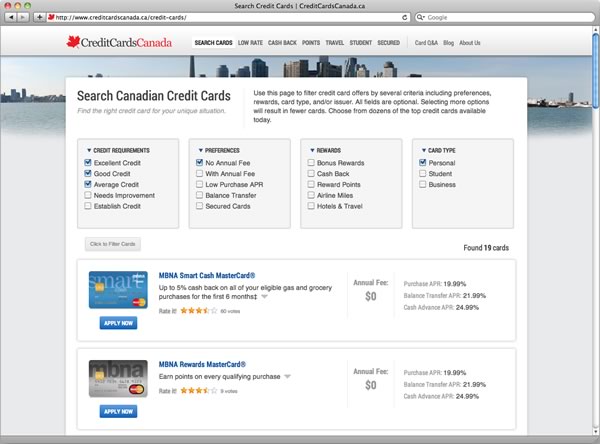This screenshot has width=600, height=444.
Task: Click the "Found 19 cards" result count
Action: point(486,248)
